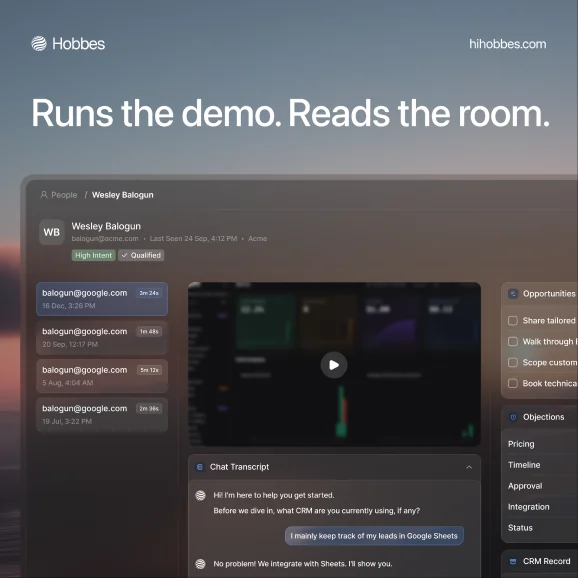Click the 2m 36s duration badge
Screen dimensions: 578x578
[149, 408]
